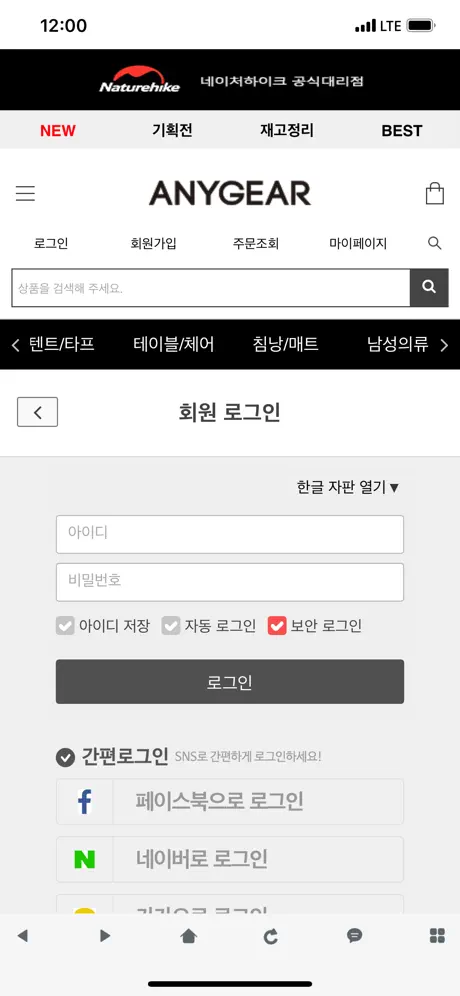Tap the refresh icon in bottom bar
The image size is (460, 996).
click(271, 936)
